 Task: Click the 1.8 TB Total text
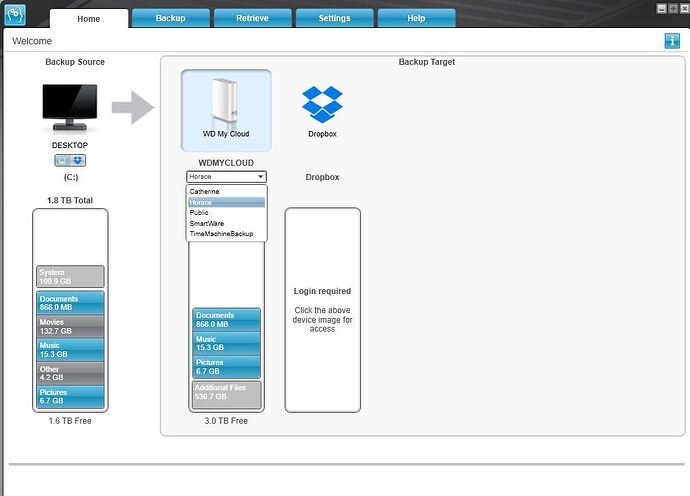click(x=70, y=200)
